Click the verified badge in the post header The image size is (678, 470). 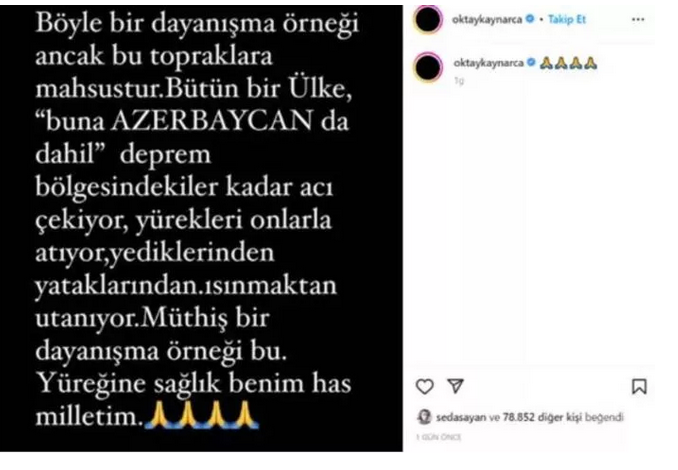click(x=530, y=19)
